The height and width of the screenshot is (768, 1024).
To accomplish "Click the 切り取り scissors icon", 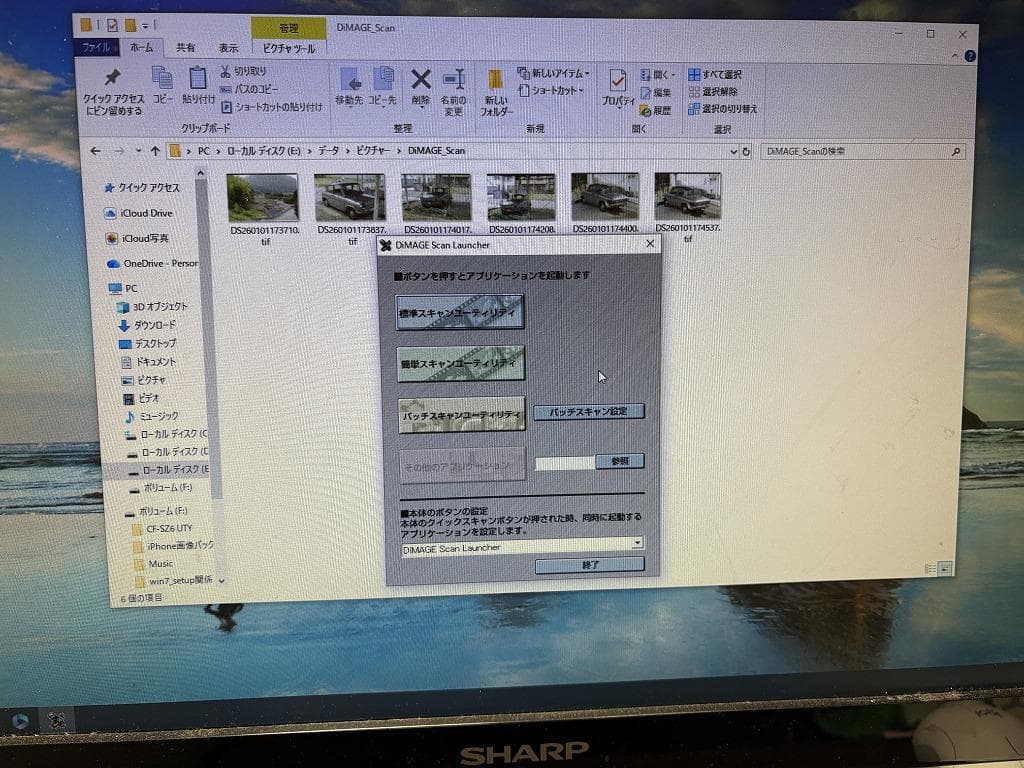I will click(x=226, y=71).
